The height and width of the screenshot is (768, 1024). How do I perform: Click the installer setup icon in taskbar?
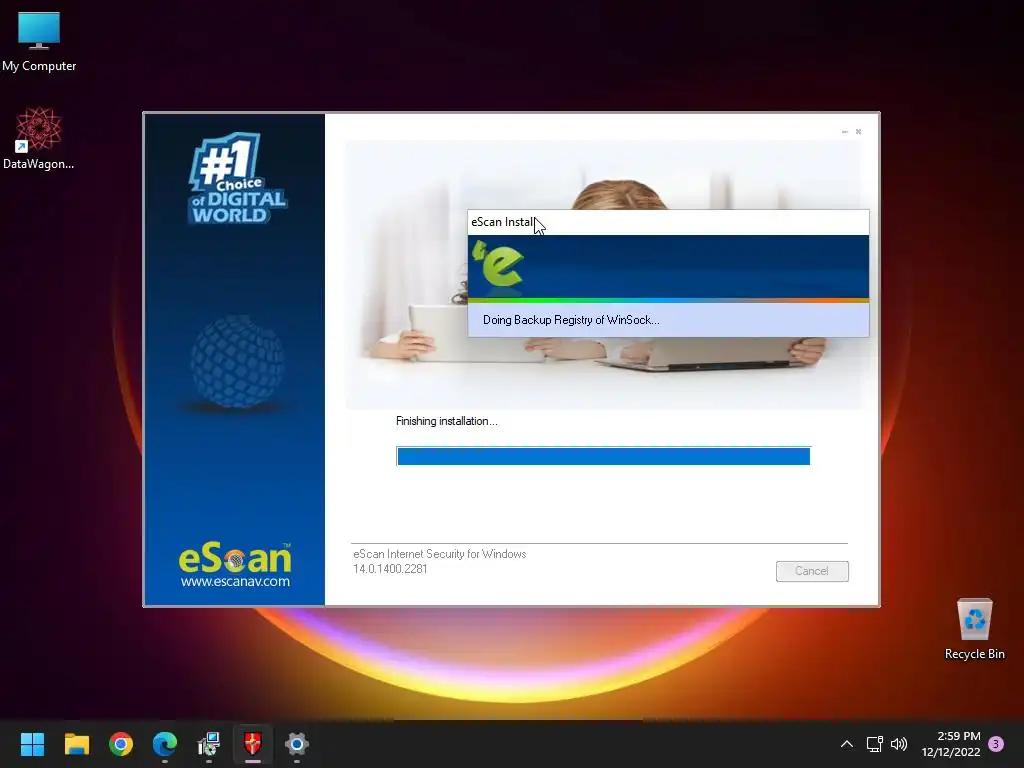pos(209,744)
